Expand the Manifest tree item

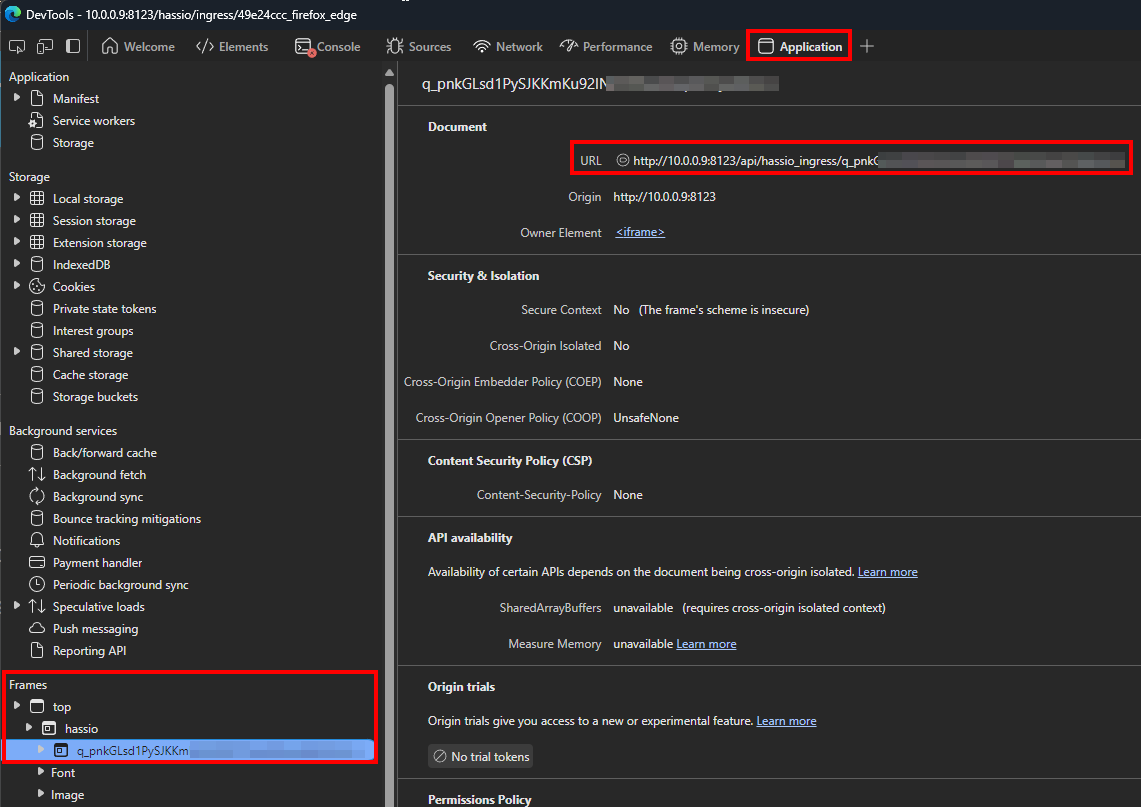(17, 98)
